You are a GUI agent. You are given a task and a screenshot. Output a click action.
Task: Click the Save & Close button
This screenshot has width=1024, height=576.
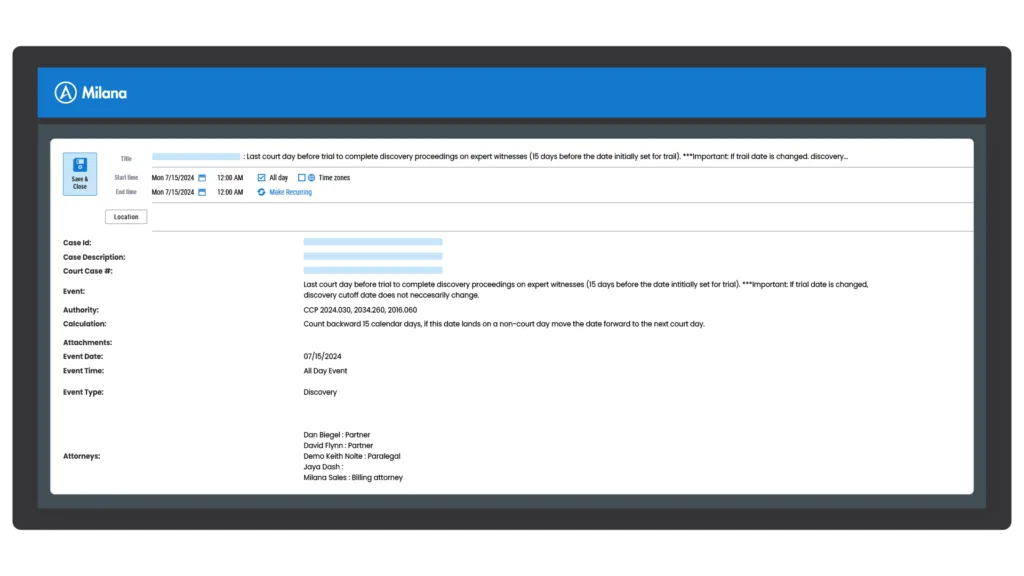(x=80, y=174)
